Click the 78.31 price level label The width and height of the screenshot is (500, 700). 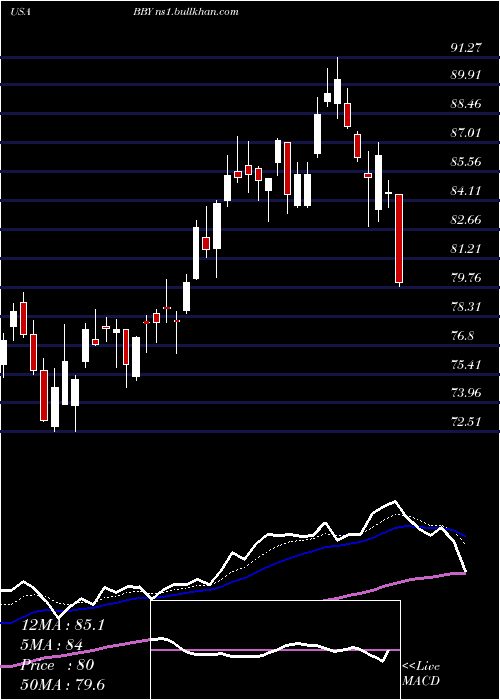click(467, 307)
